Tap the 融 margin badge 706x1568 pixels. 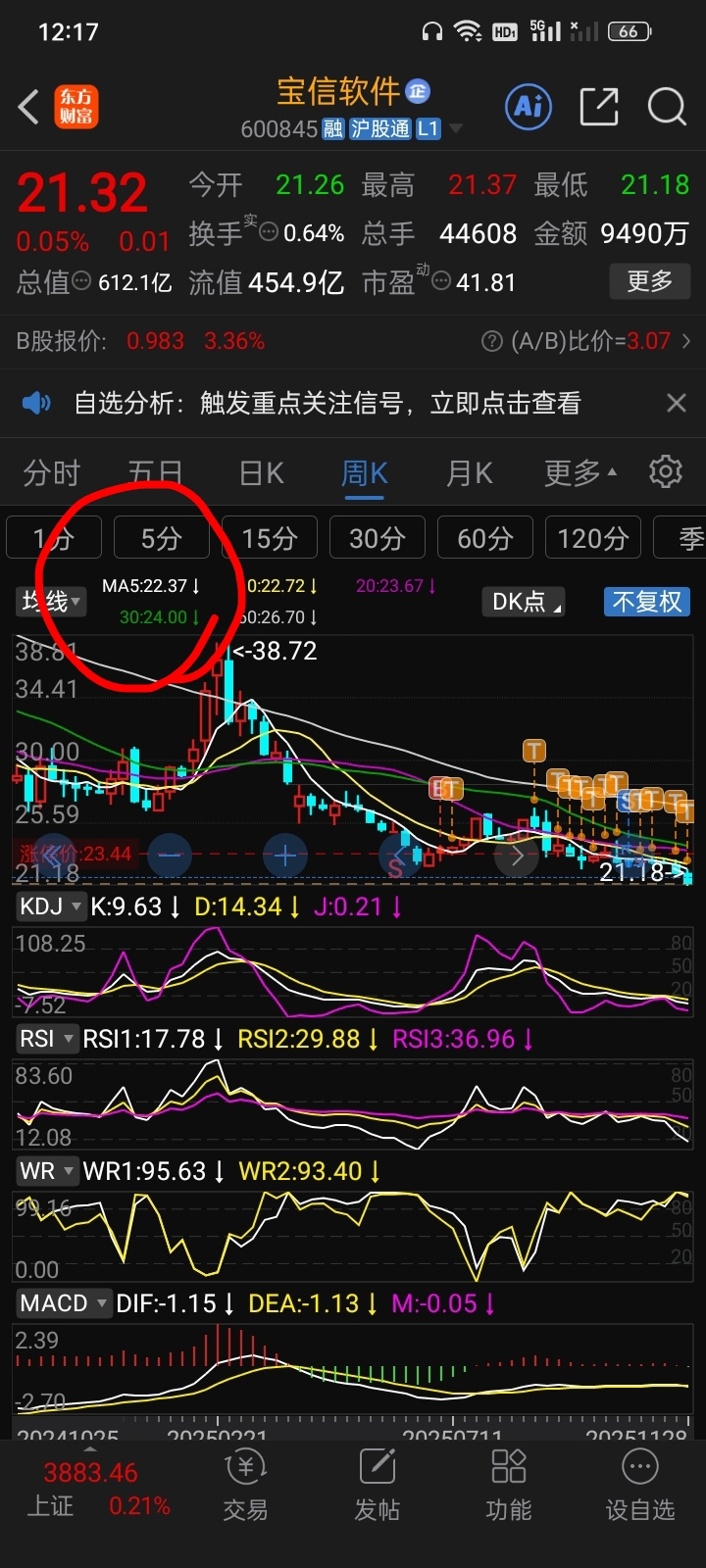click(x=333, y=129)
